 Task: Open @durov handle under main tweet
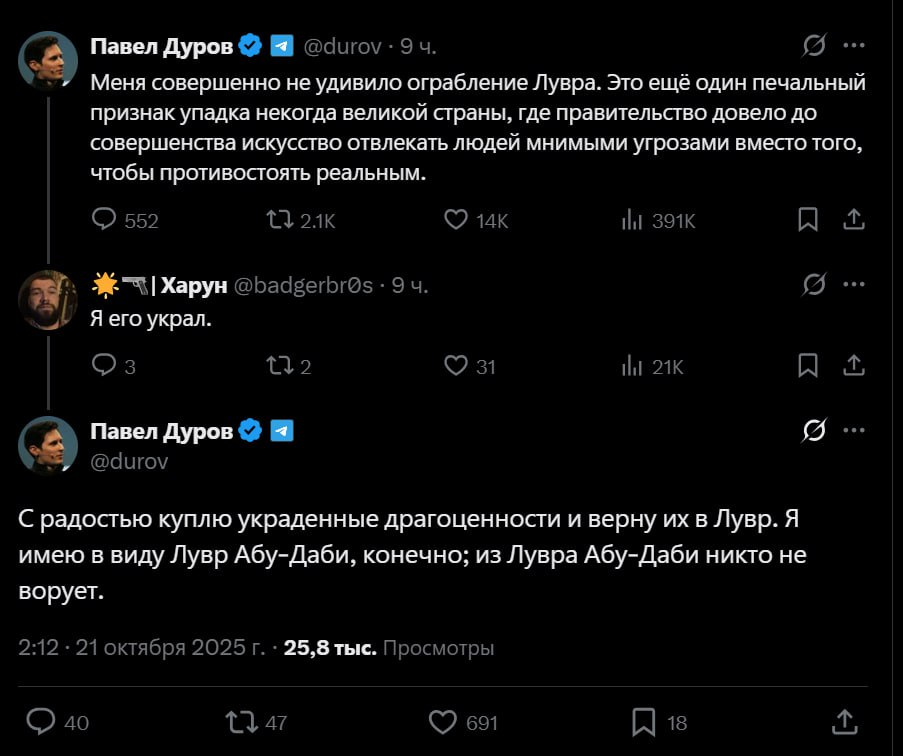[129, 461]
